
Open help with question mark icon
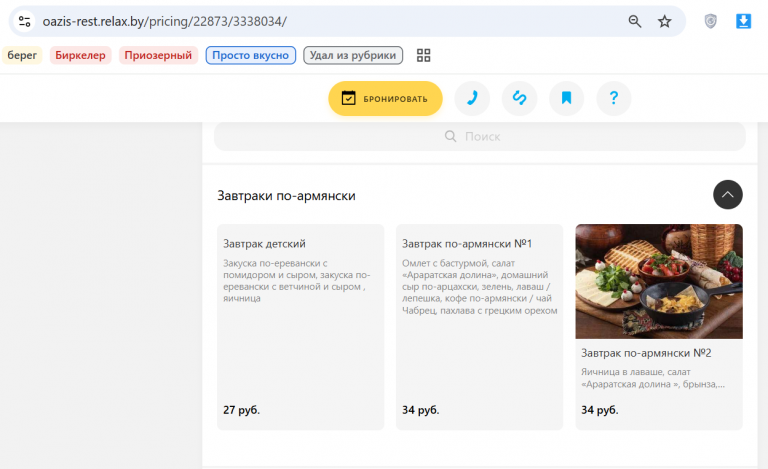(x=614, y=98)
